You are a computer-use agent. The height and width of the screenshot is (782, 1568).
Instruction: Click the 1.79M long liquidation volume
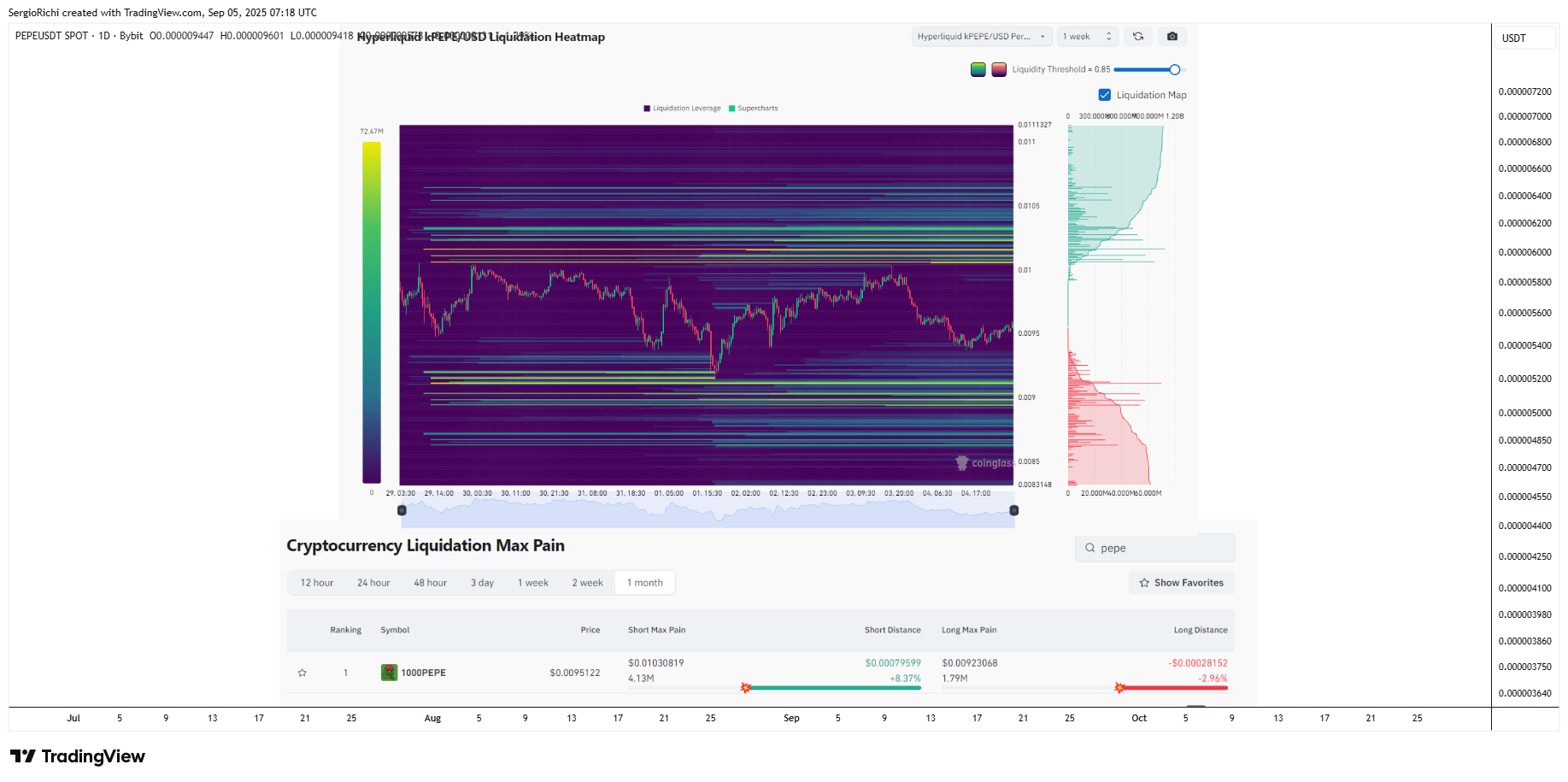pos(954,679)
